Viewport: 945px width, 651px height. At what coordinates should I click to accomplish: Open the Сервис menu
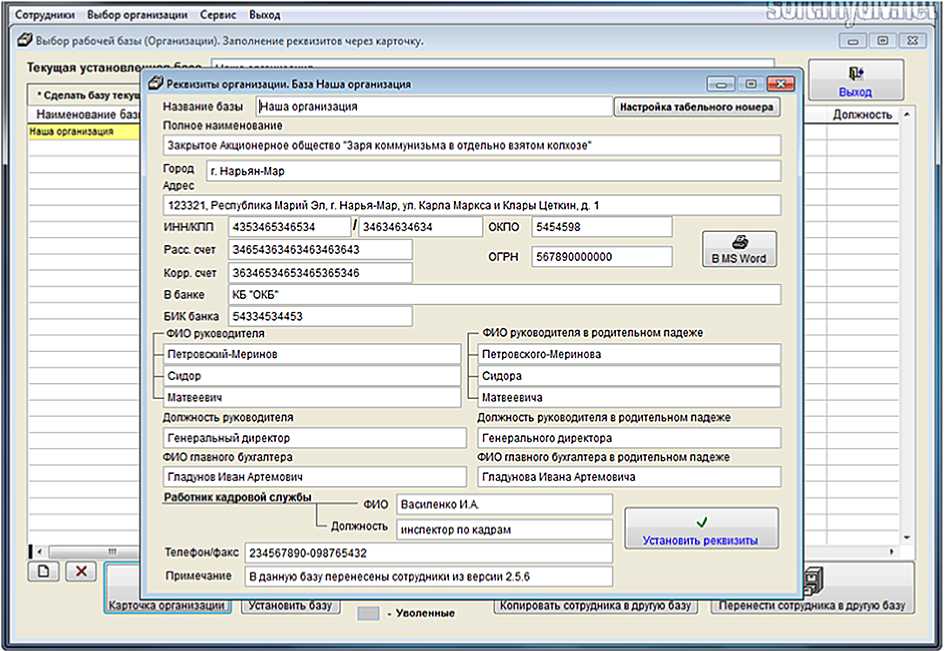(x=218, y=16)
